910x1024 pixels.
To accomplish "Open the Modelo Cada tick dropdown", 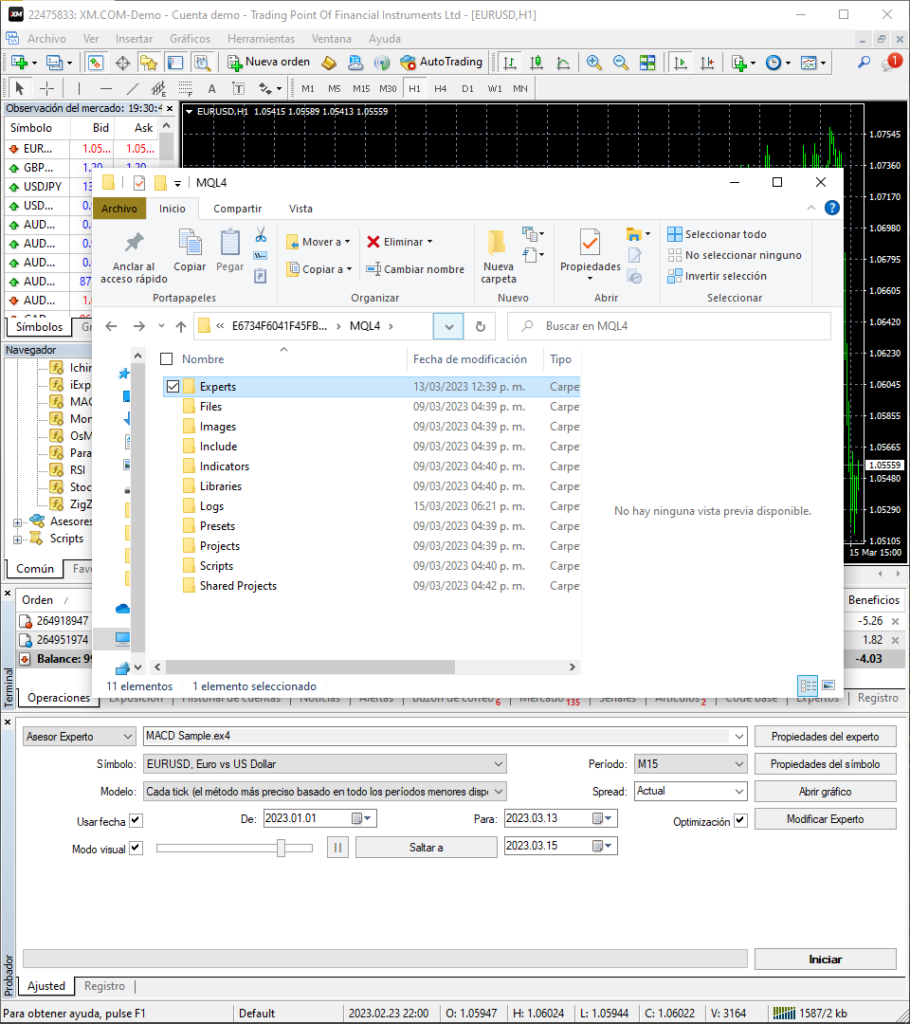I will (x=498, y=792).
